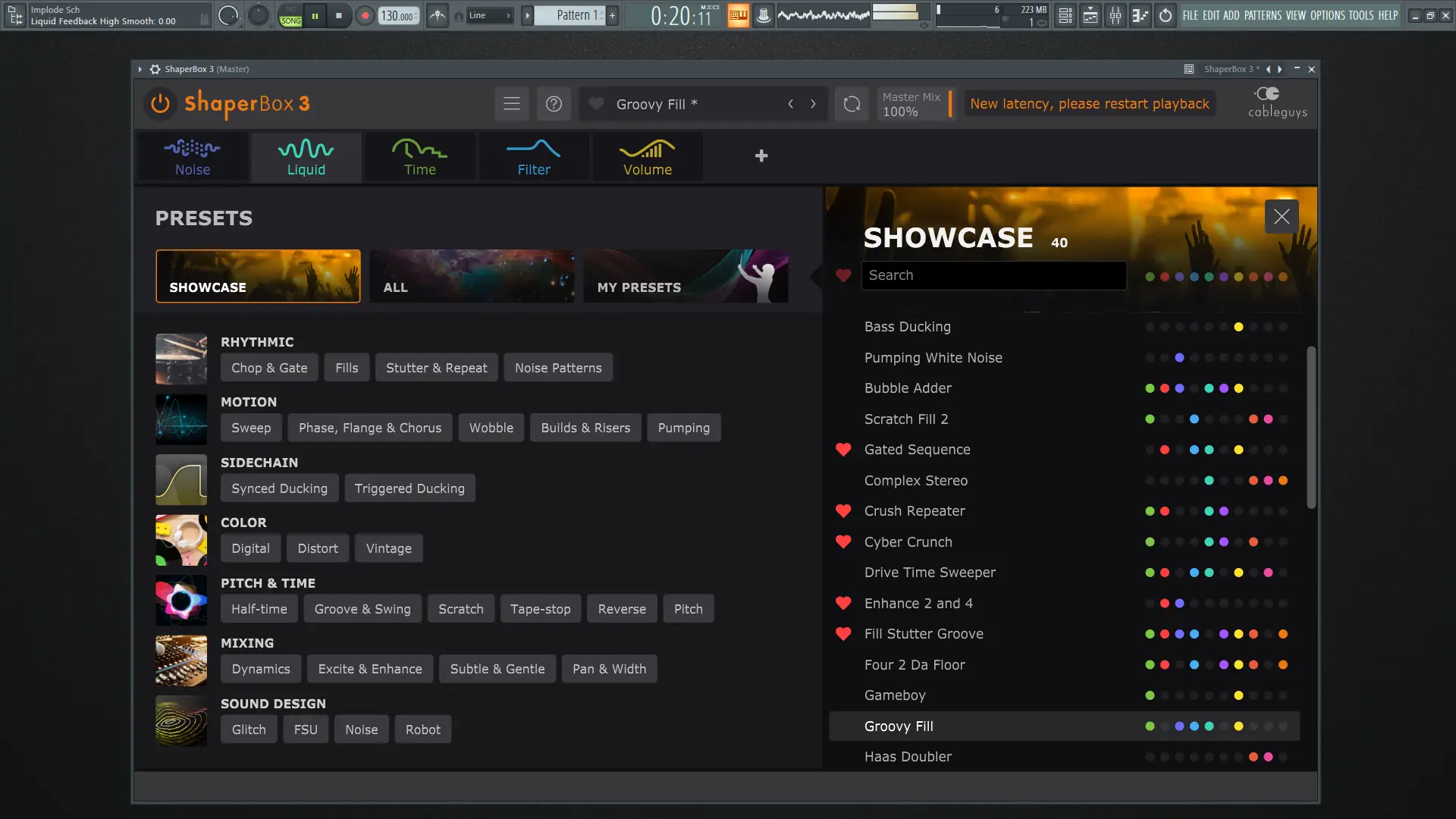Open the Pattern 1 selector

click(573, 15)
